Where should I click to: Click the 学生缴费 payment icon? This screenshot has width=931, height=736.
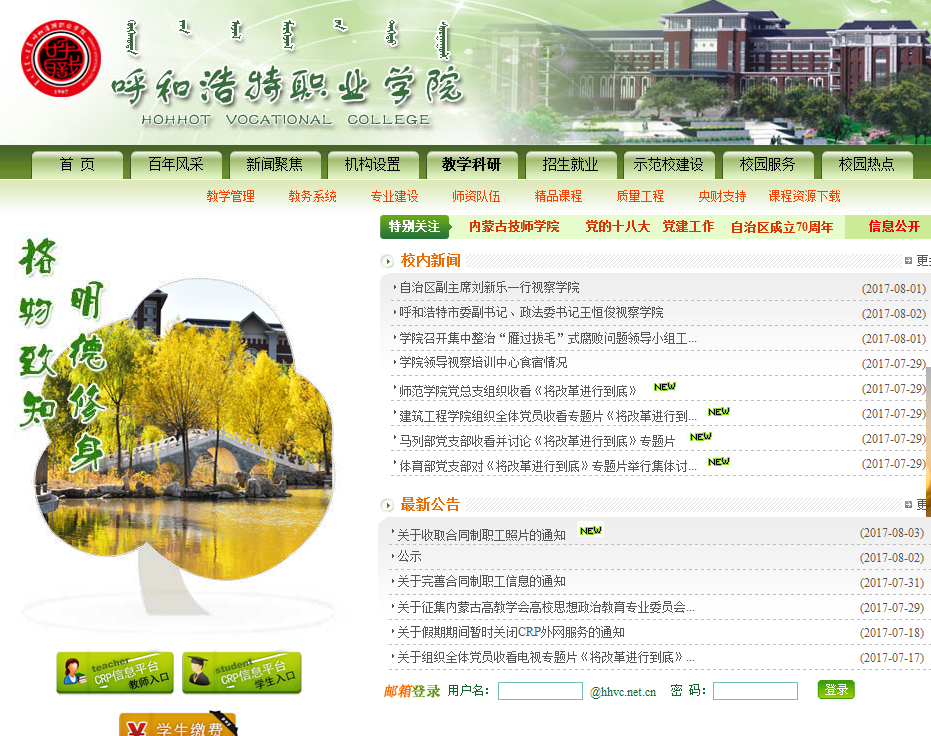coord(178,725)
